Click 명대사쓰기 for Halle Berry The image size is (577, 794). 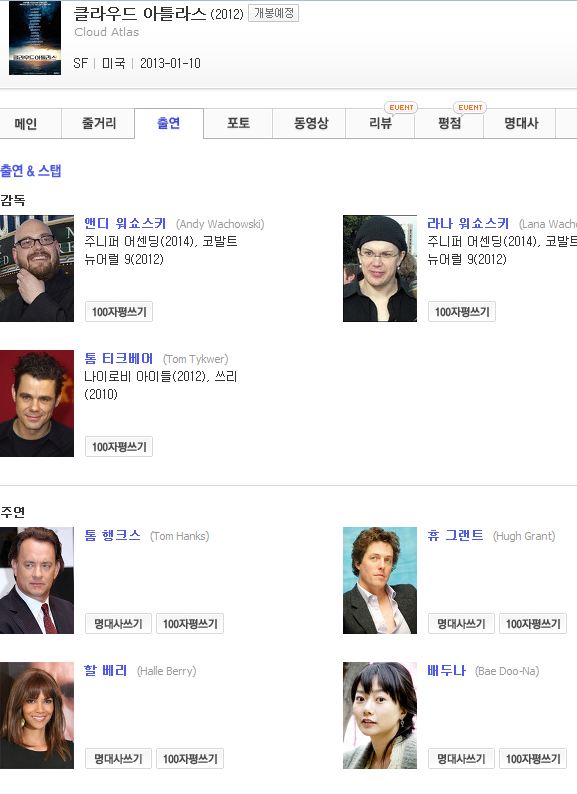click(118, 759)
